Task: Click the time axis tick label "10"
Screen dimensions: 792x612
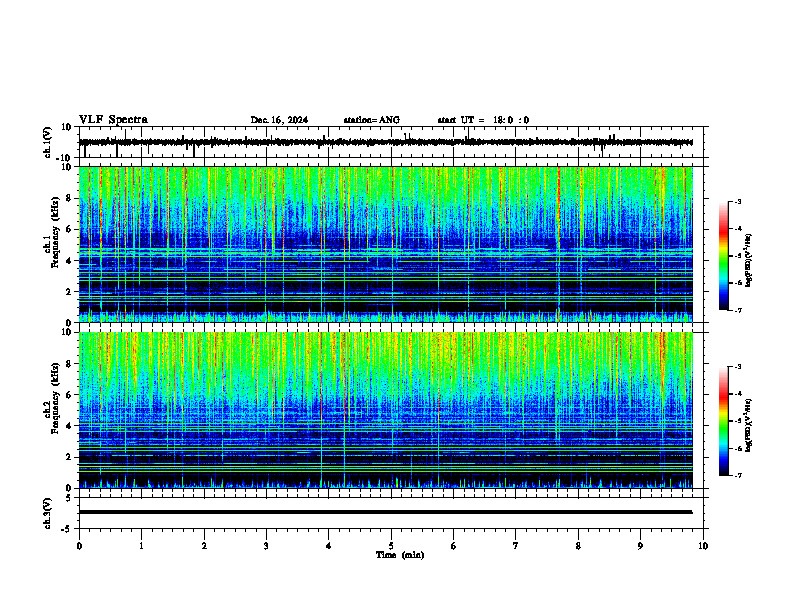Action: pyautogui.click(x=703, y=546)
